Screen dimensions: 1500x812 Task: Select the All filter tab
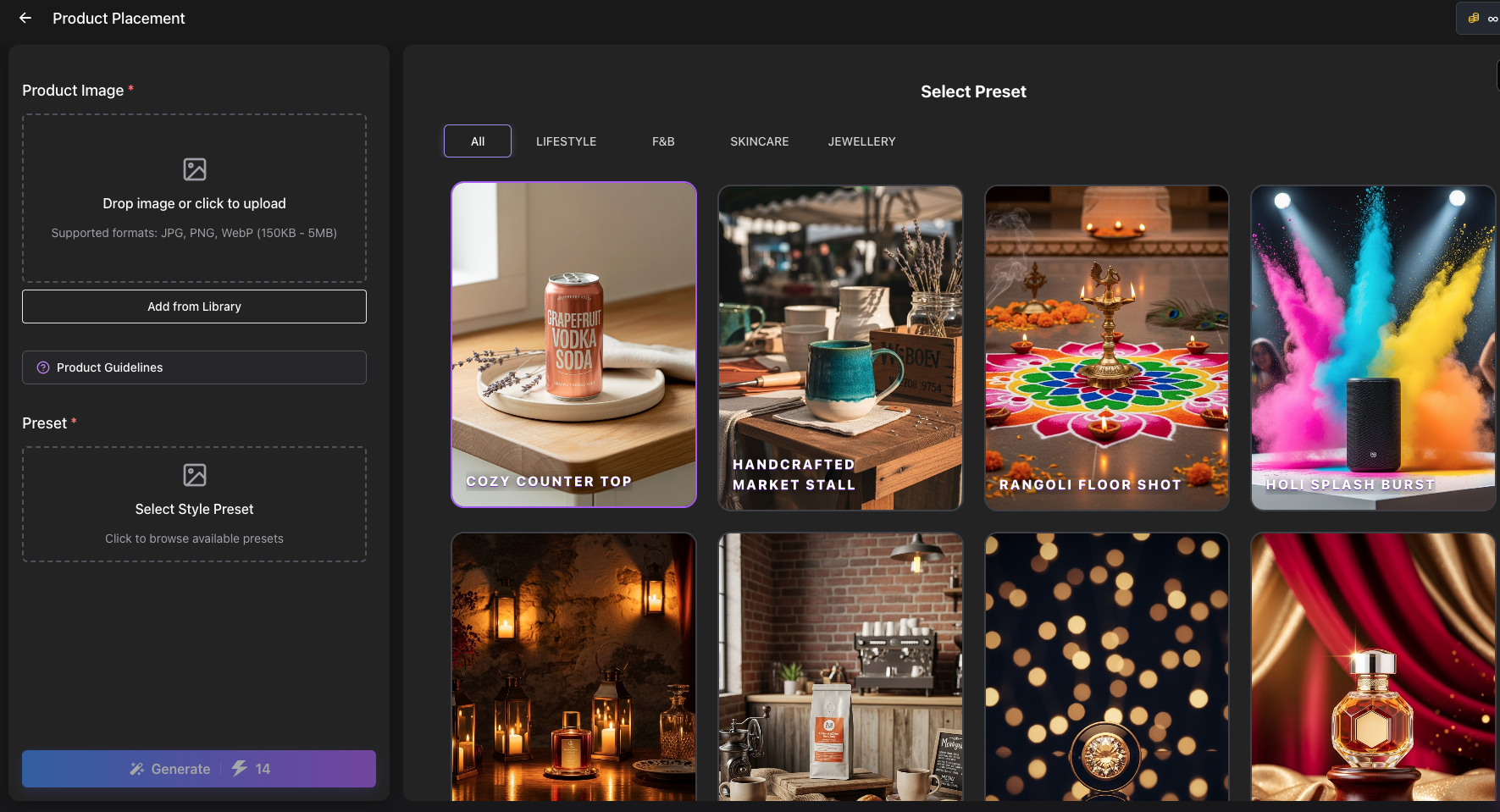point(478,141)
